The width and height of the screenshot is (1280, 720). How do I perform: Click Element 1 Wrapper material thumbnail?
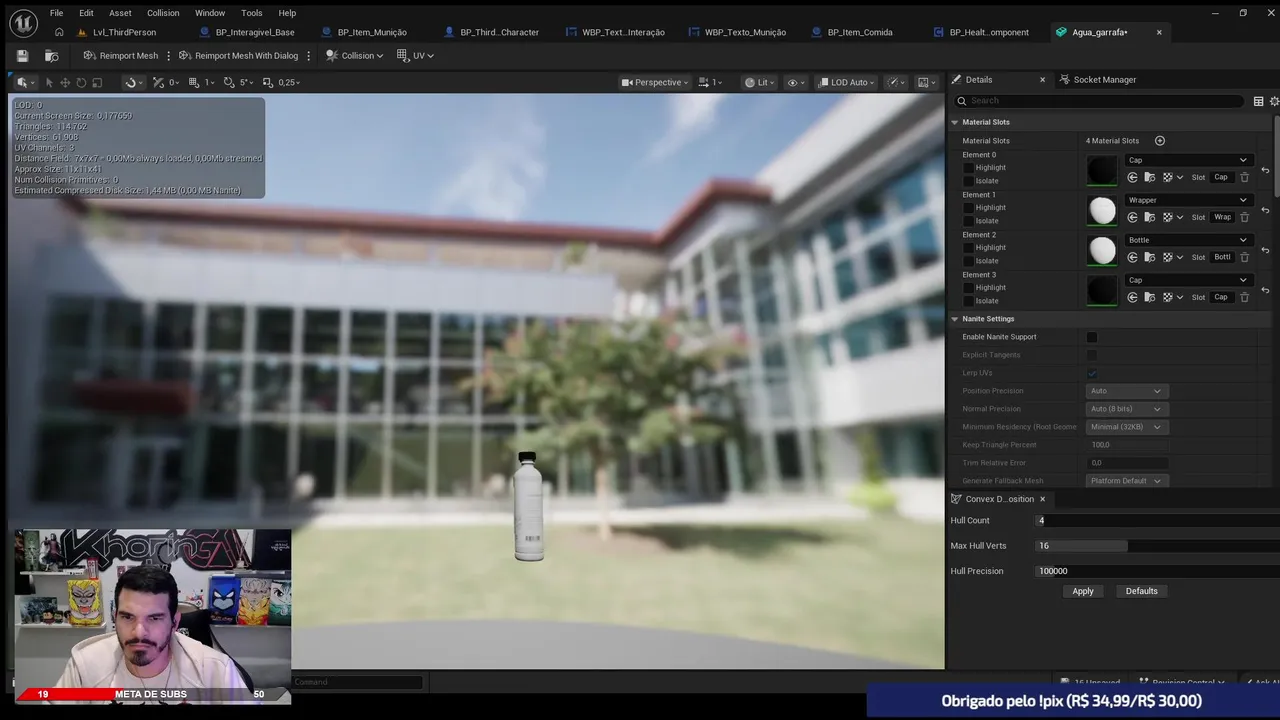1102,210
